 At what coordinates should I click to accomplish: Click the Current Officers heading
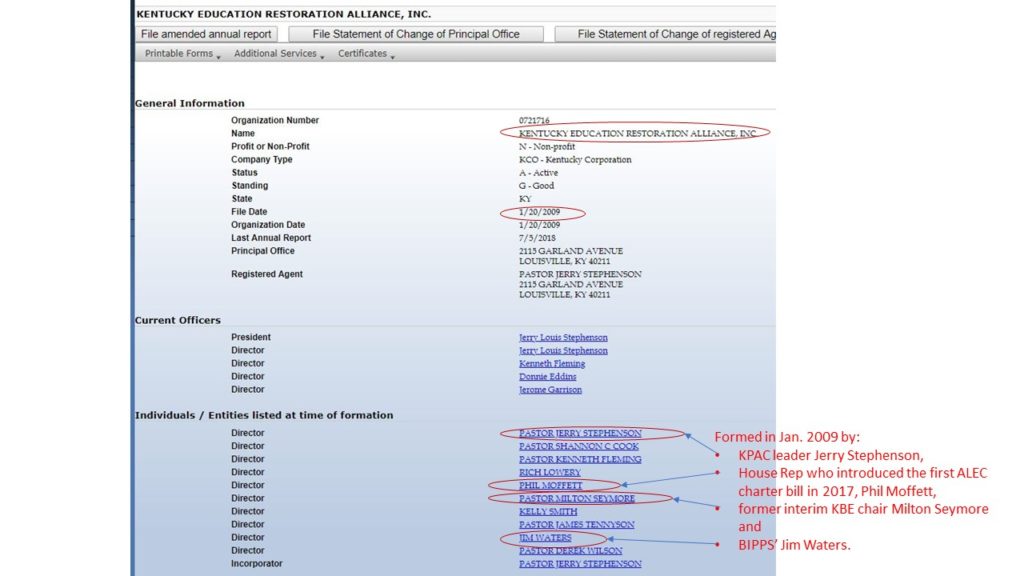178,320
